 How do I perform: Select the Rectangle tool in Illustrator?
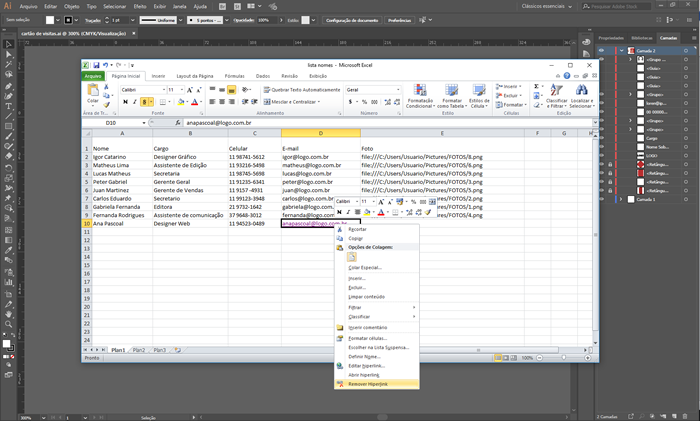pyautogui.click(x=8, y=126)
